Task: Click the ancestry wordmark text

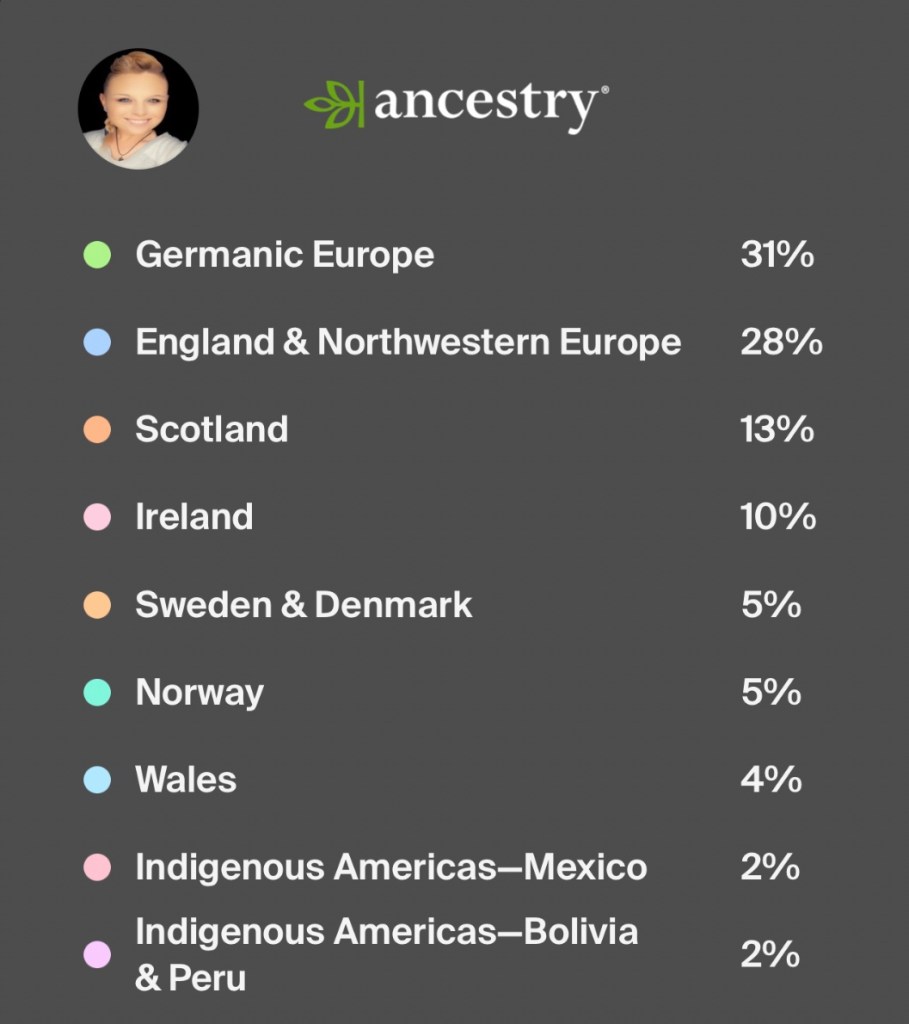Action: pyautogui.click(x=487, y=105)
